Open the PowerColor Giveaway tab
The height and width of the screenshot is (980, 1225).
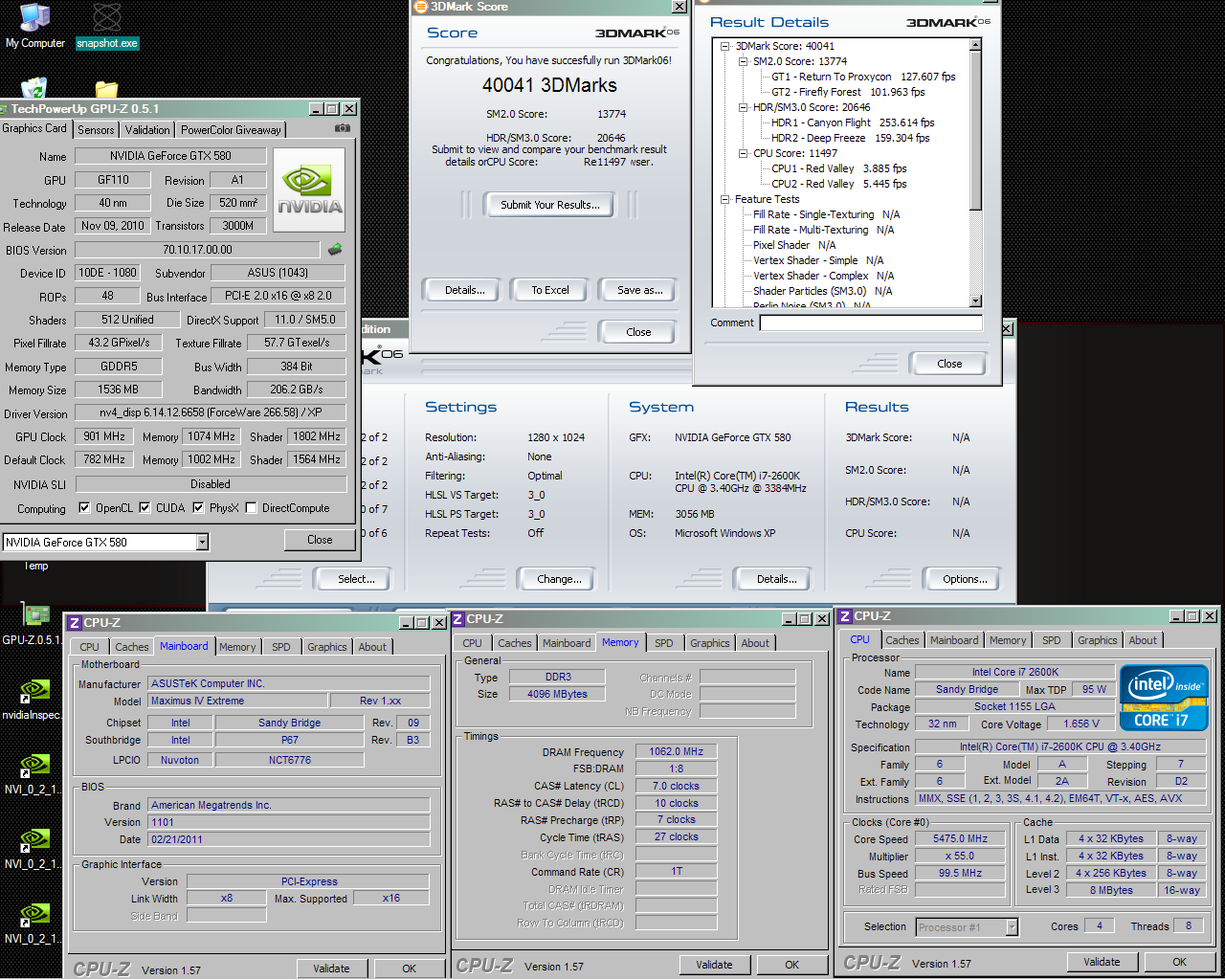231,130
